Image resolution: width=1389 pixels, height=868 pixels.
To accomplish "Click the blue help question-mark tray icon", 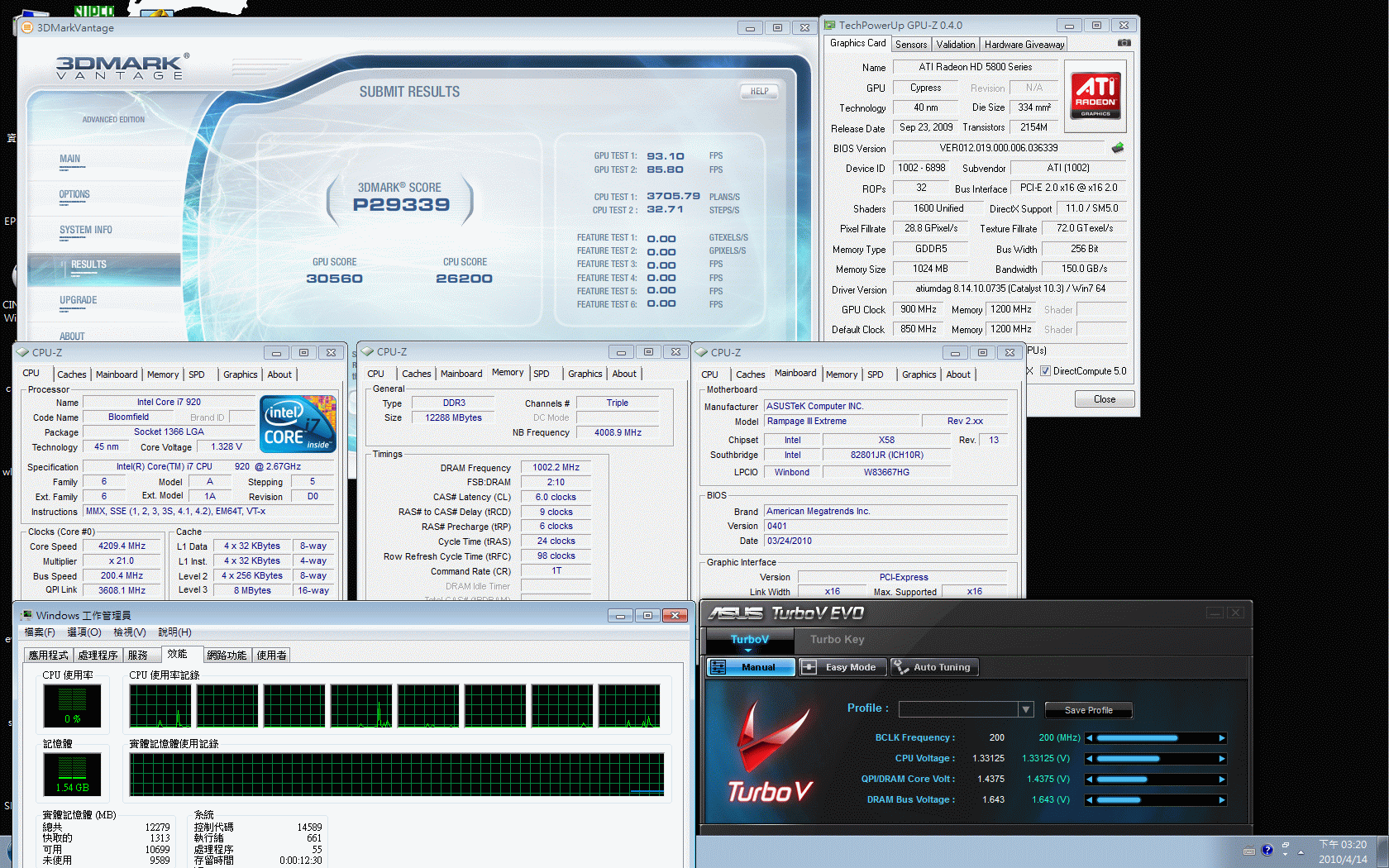I will [1267, 850].
